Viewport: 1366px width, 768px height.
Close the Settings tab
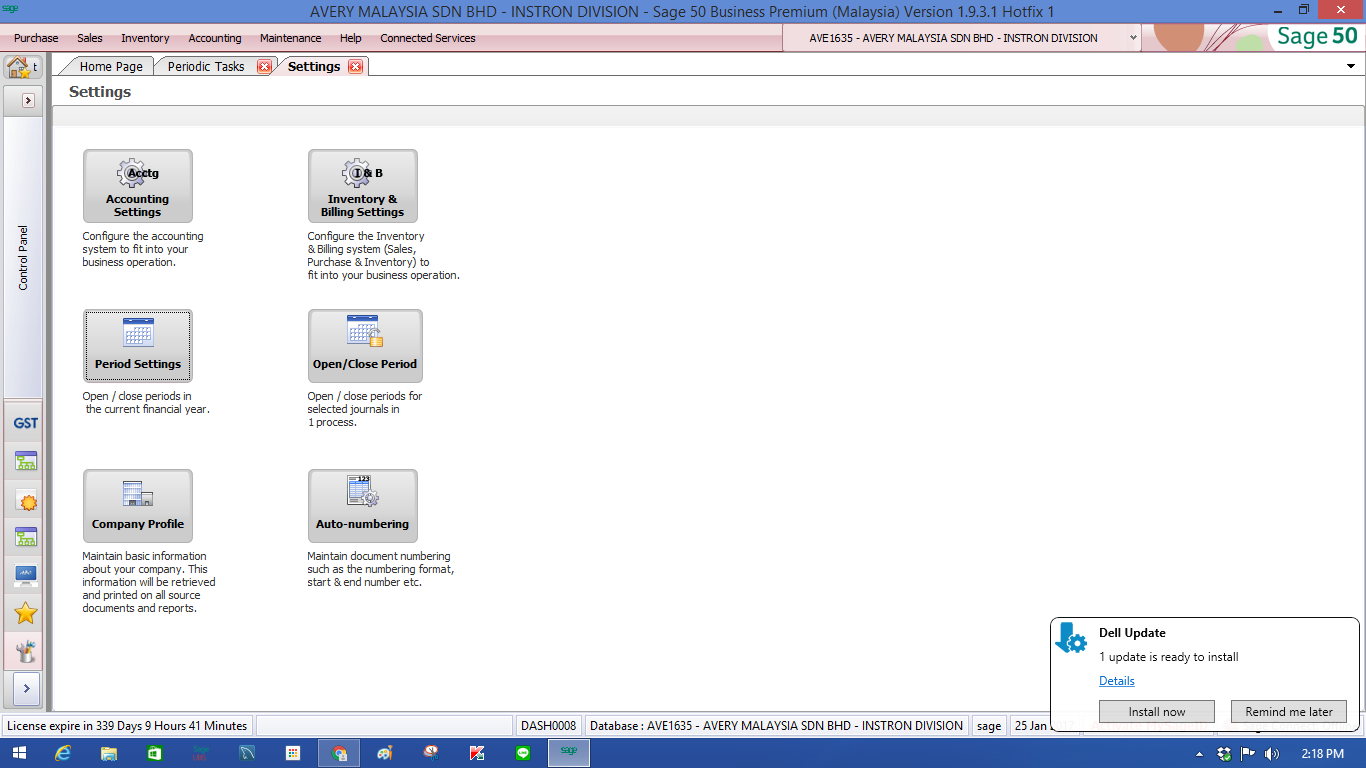coord(355,67)
